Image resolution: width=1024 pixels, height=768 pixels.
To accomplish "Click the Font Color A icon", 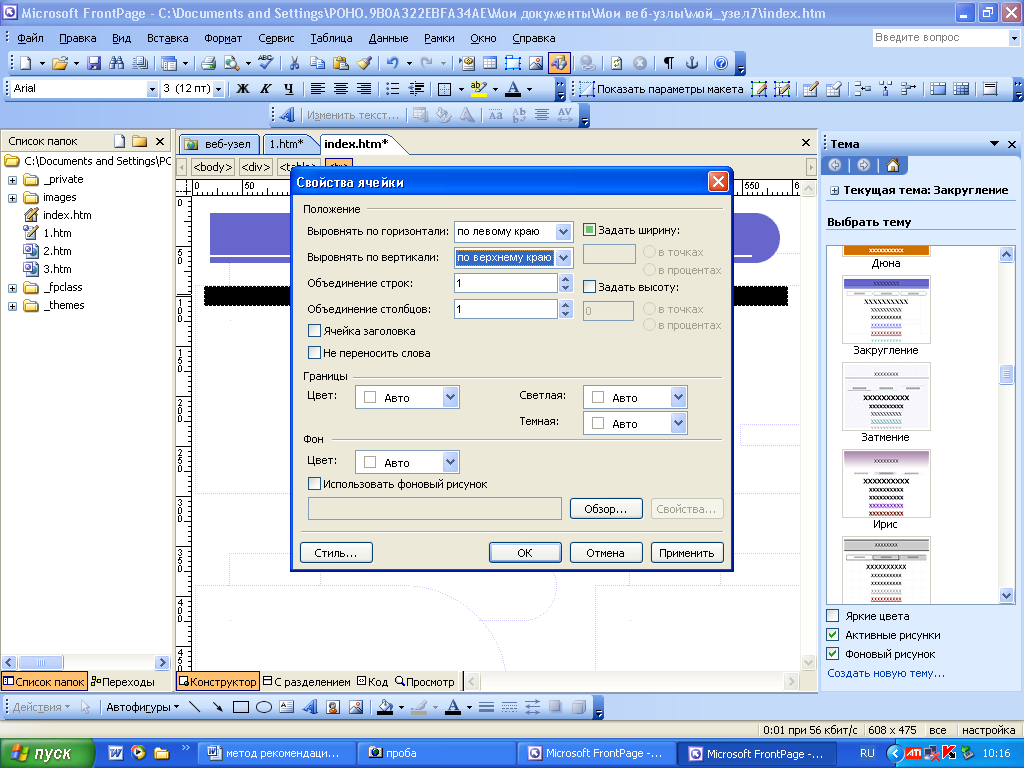I will tap(513, 89).
